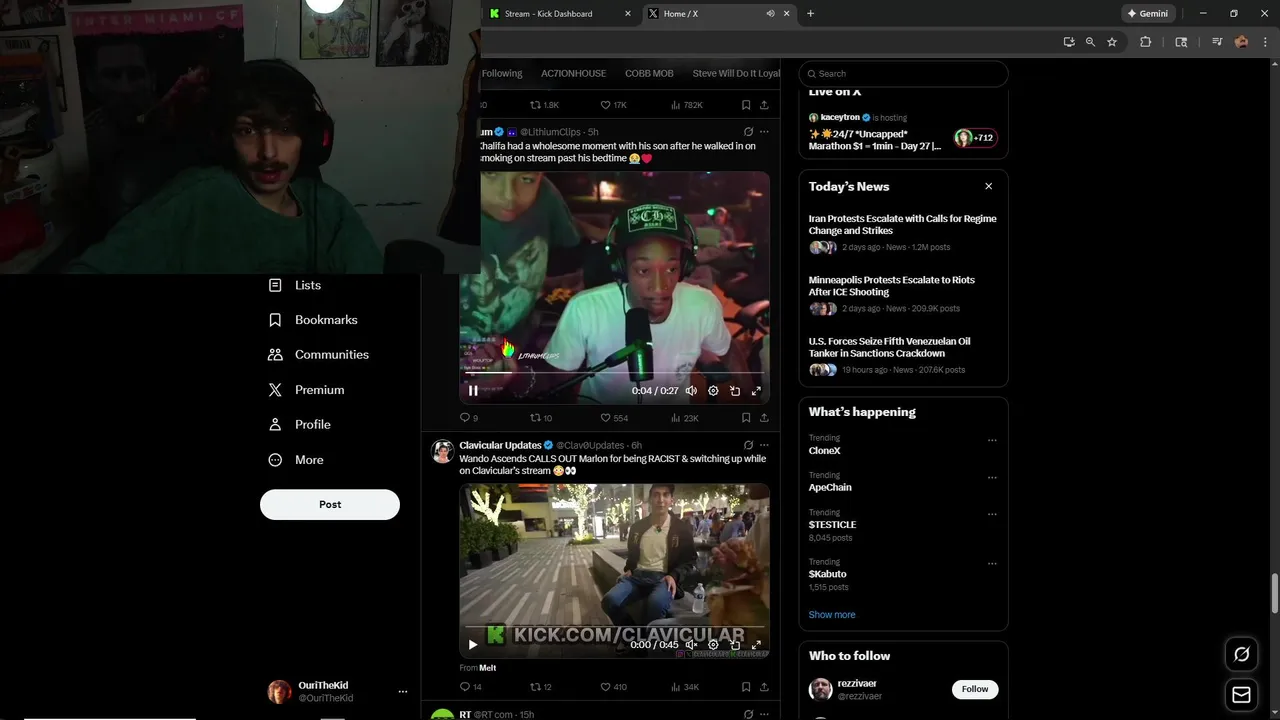Open more options on LithiumClips post

click(x=764, y=132)
